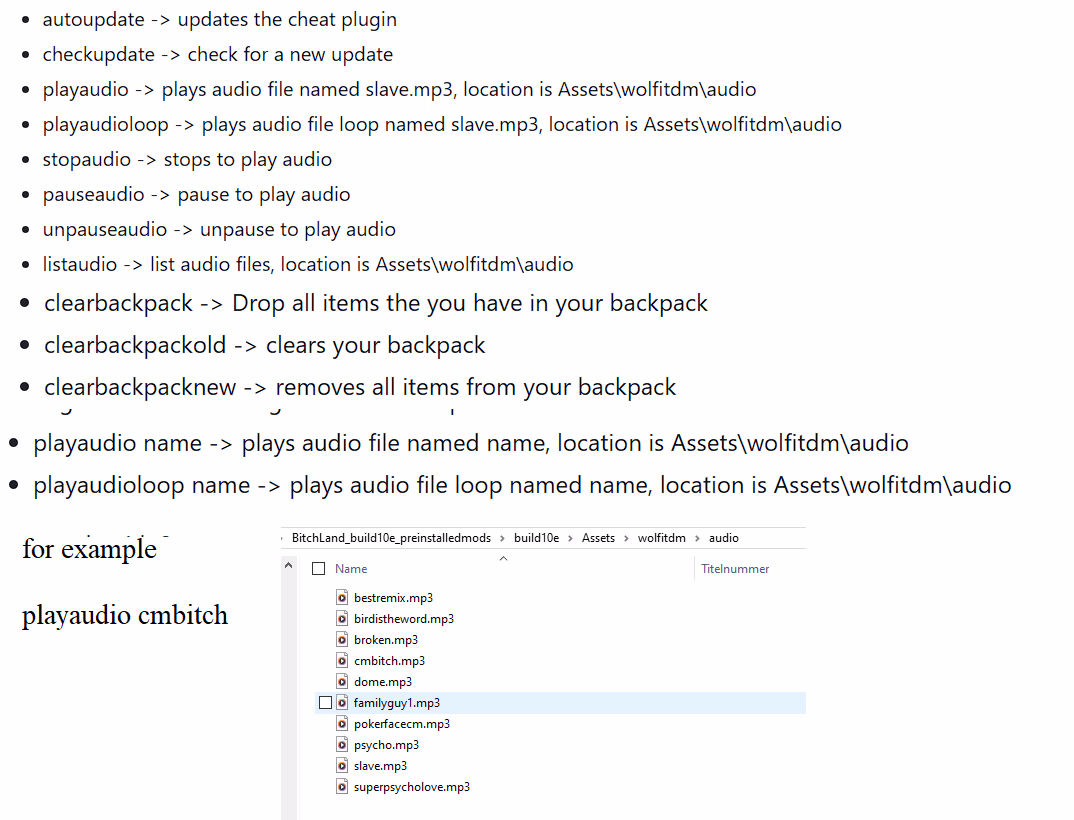This screenshot has width=1074, height=820.
Task: Select the file name bestremix.mp3
Action: pyautogui.click(x=393, y=598)
